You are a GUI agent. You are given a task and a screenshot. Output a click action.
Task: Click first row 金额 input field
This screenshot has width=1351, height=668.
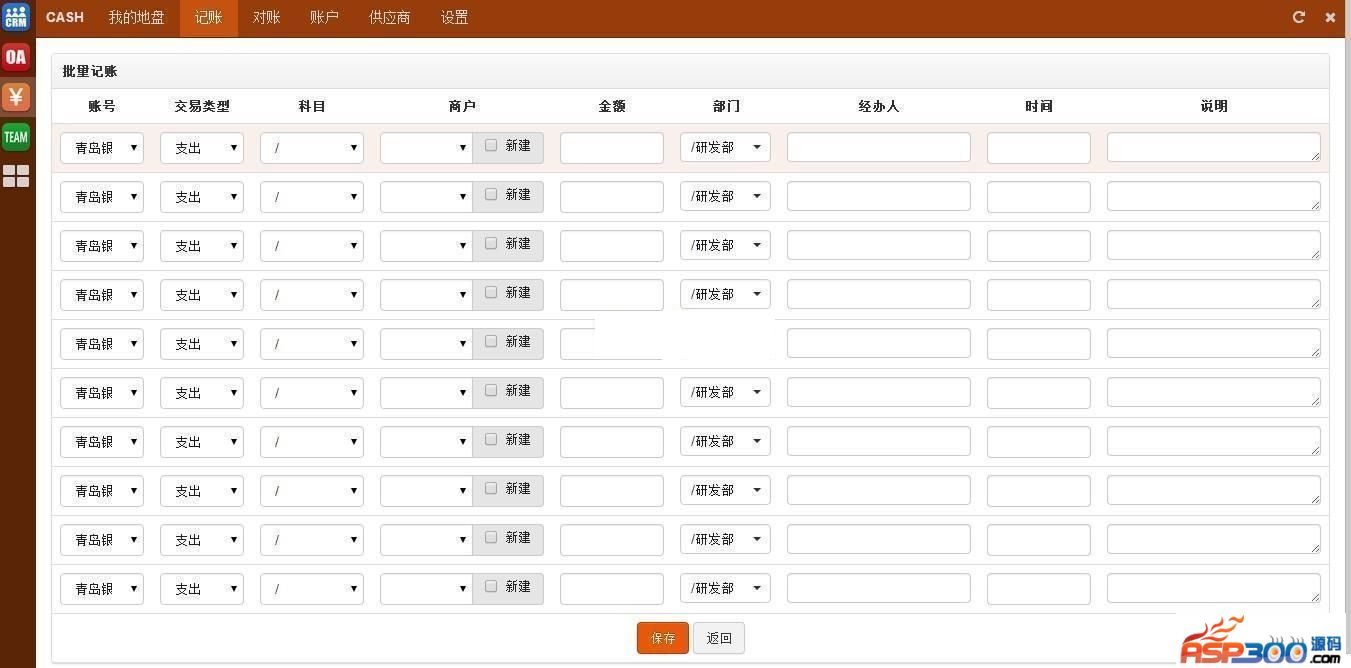coord(612,148)
